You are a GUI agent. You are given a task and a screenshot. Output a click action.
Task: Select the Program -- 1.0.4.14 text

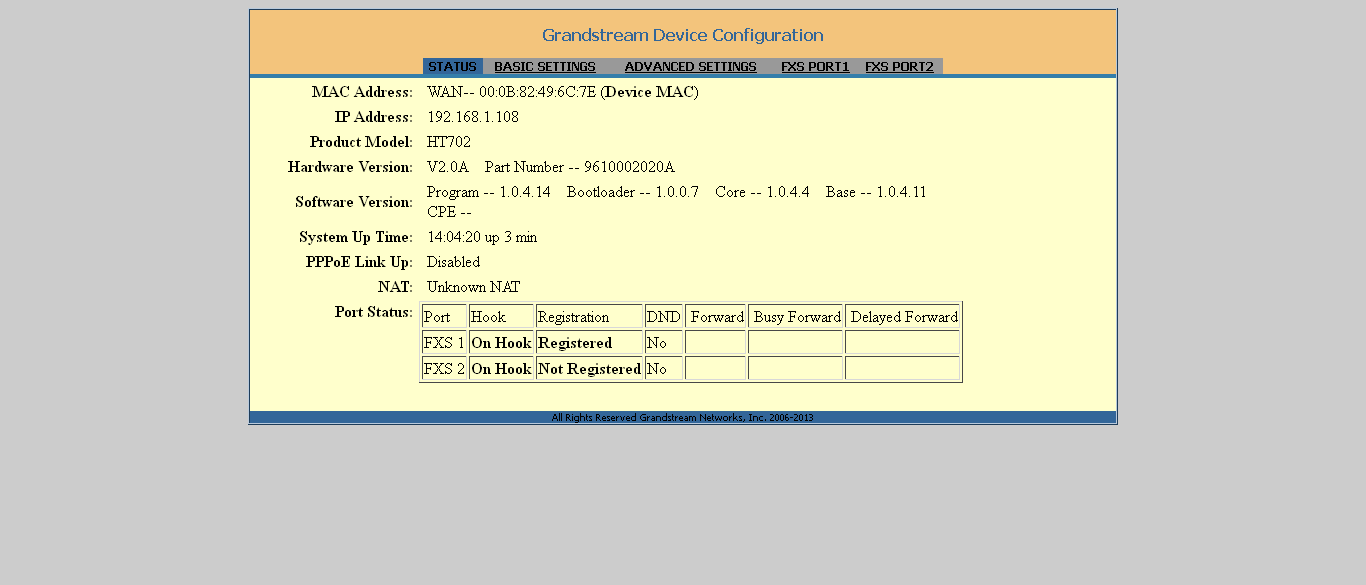[x=489, y=192]
